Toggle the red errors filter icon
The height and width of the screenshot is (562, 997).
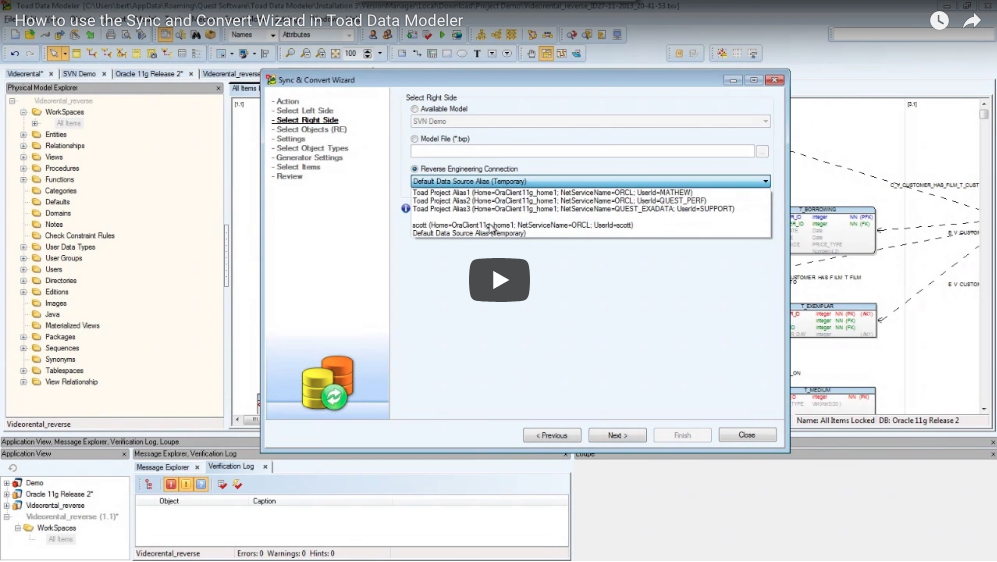(171, 484)
